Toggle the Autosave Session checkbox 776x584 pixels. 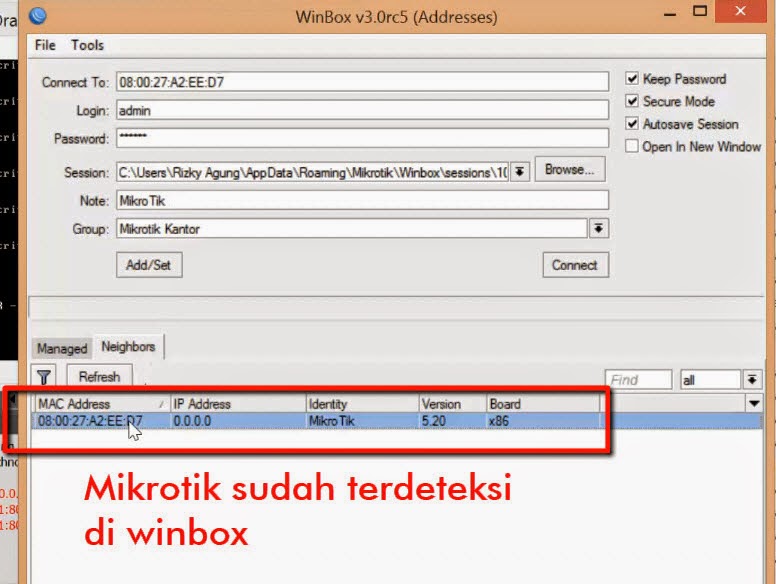[631, 124]
